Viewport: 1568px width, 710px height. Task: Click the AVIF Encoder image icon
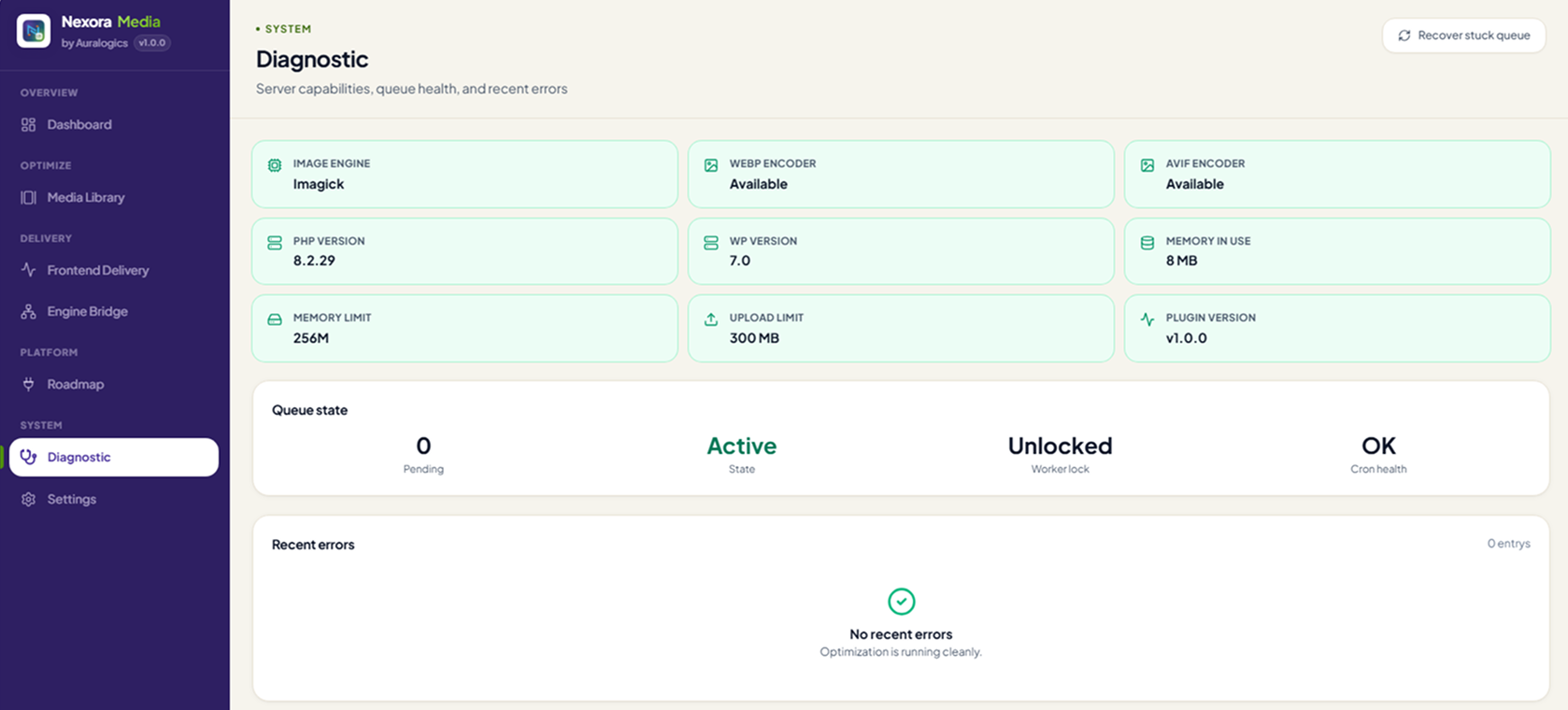pyautogui.click(x=1147, y=165)
